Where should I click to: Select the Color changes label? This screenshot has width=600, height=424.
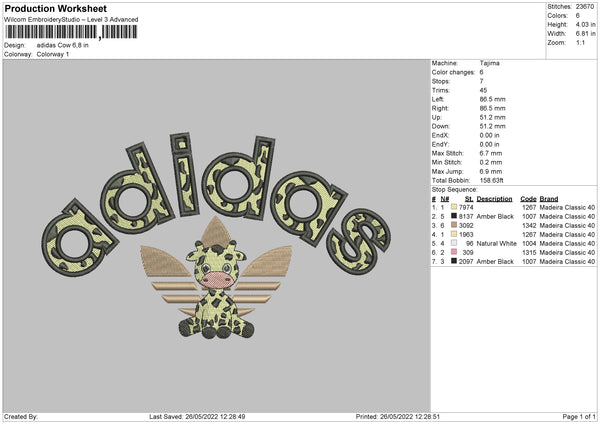coord(453,72)
